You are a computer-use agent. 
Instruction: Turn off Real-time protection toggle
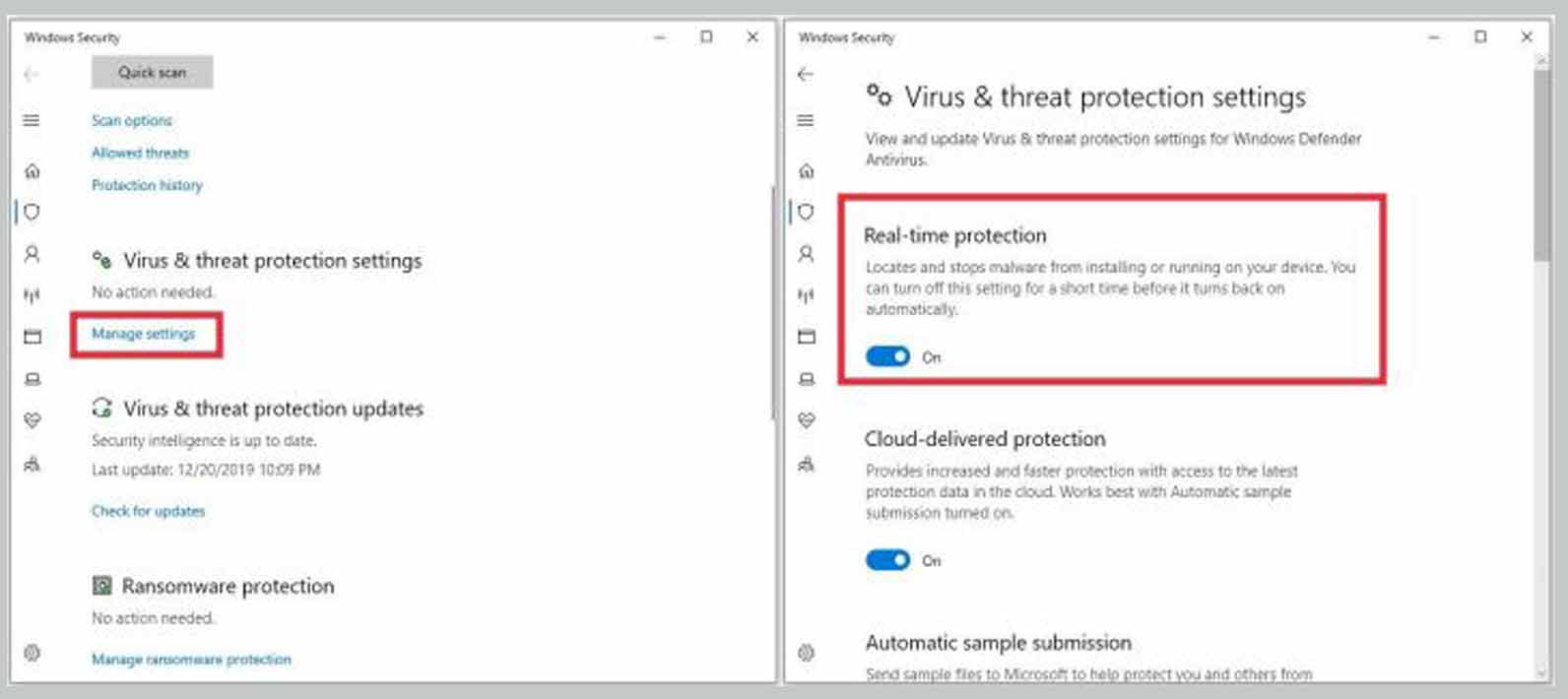coord(887,356)
